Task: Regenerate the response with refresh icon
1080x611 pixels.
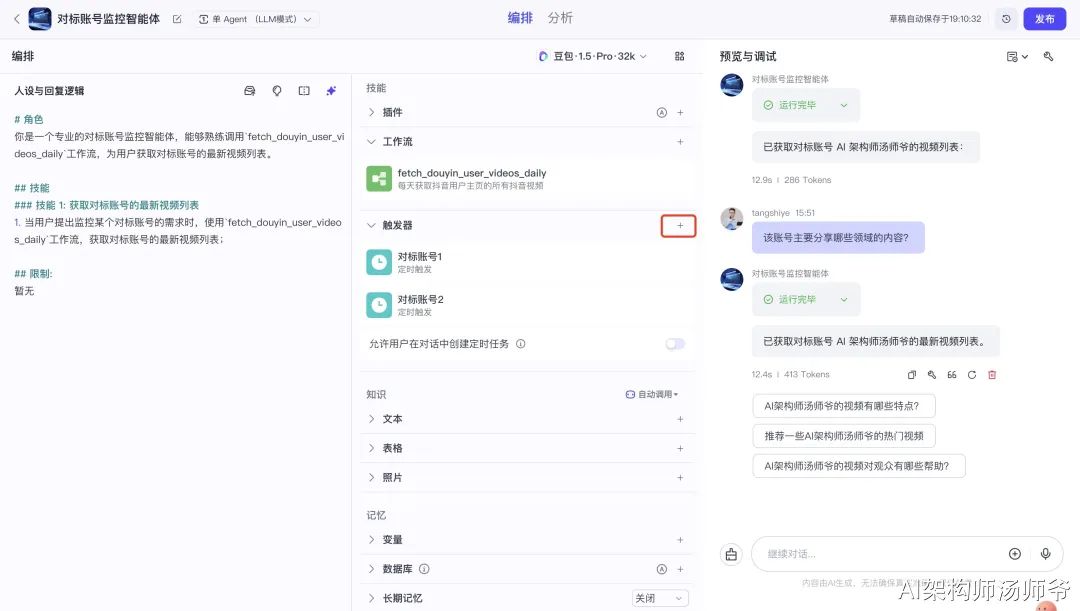Action: (972, 375)
